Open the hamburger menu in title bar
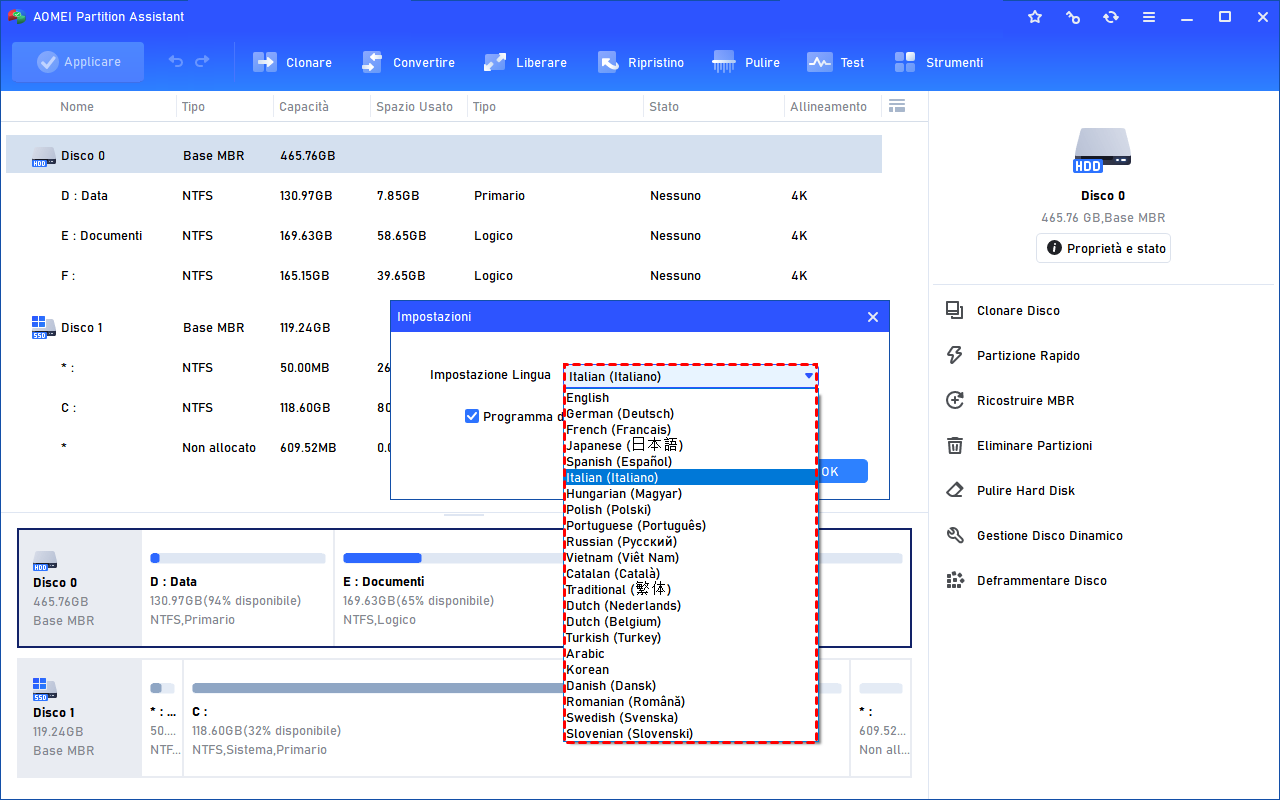Screen dimensions: 1280x800 click(1149, 17)
